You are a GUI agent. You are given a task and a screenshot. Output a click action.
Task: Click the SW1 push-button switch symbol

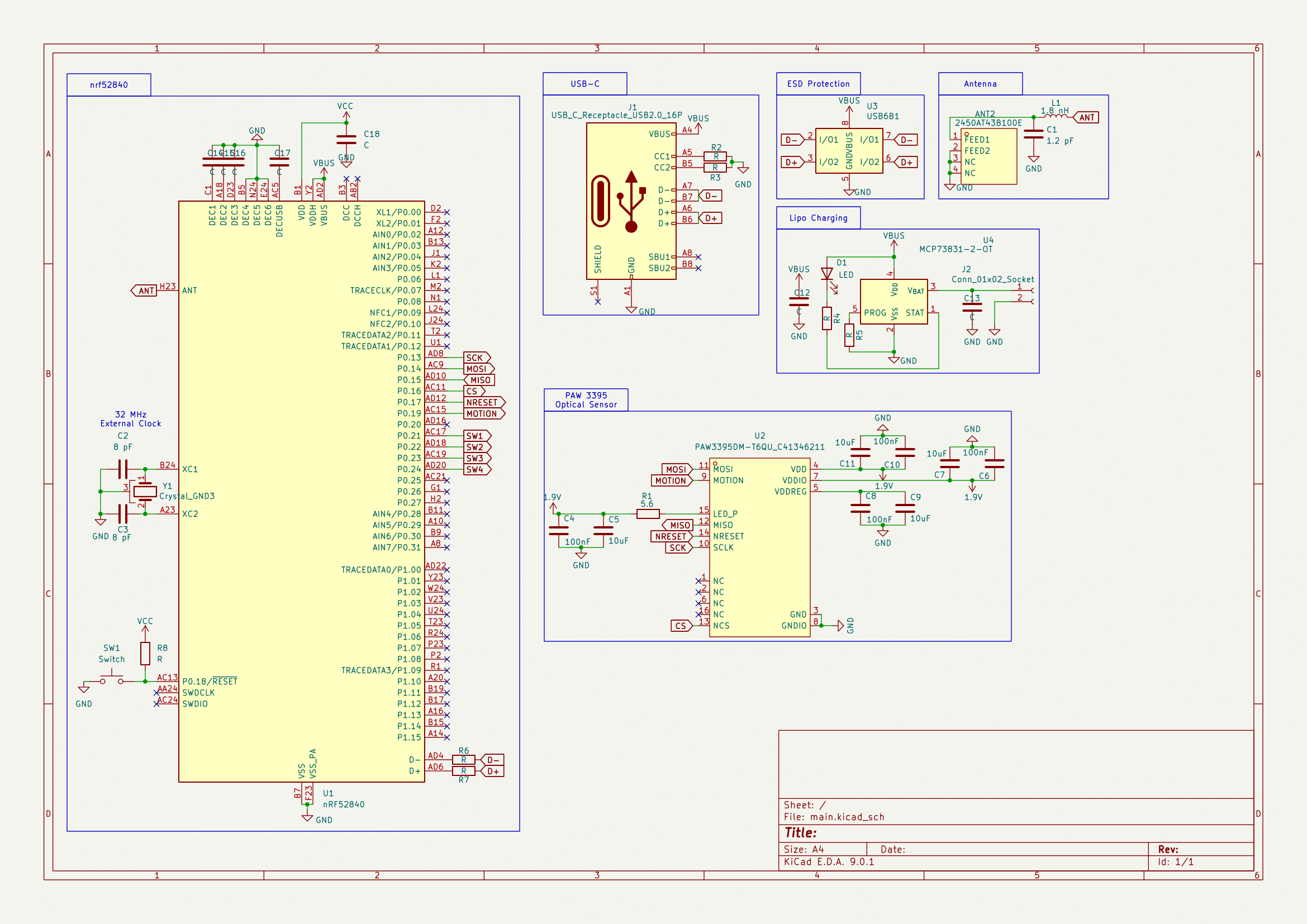coord(112,678)
